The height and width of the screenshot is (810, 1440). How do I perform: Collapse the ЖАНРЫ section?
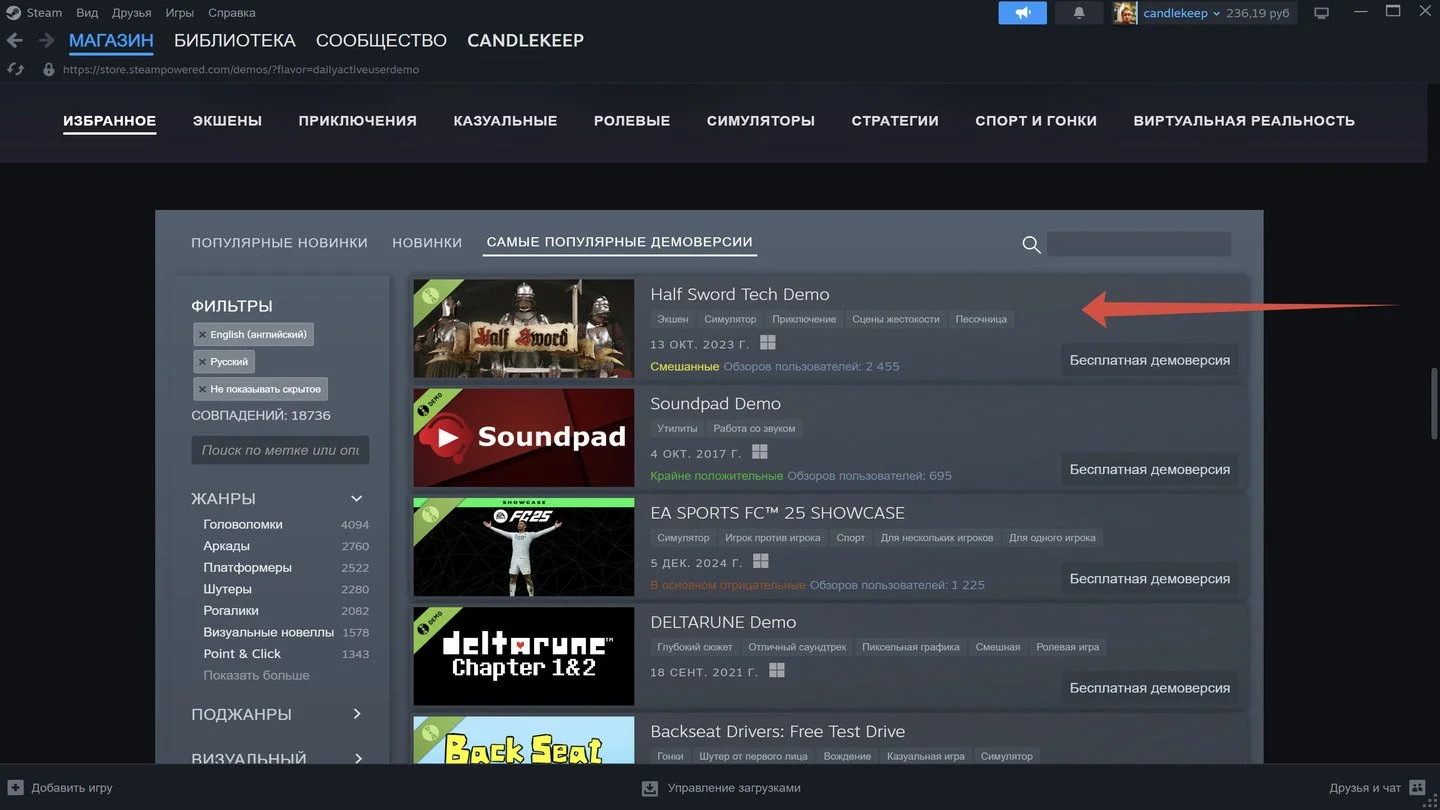pos(357,498)
